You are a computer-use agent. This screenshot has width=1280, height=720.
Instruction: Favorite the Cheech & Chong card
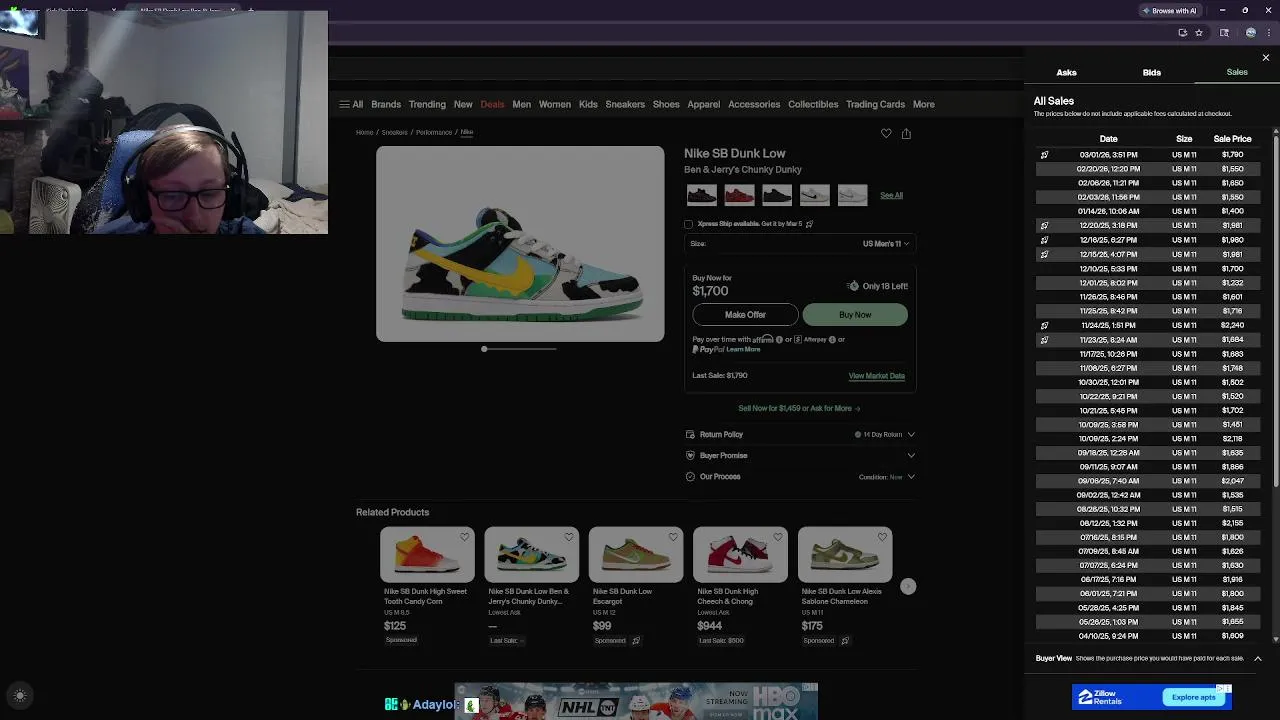(x=778, y=537)
